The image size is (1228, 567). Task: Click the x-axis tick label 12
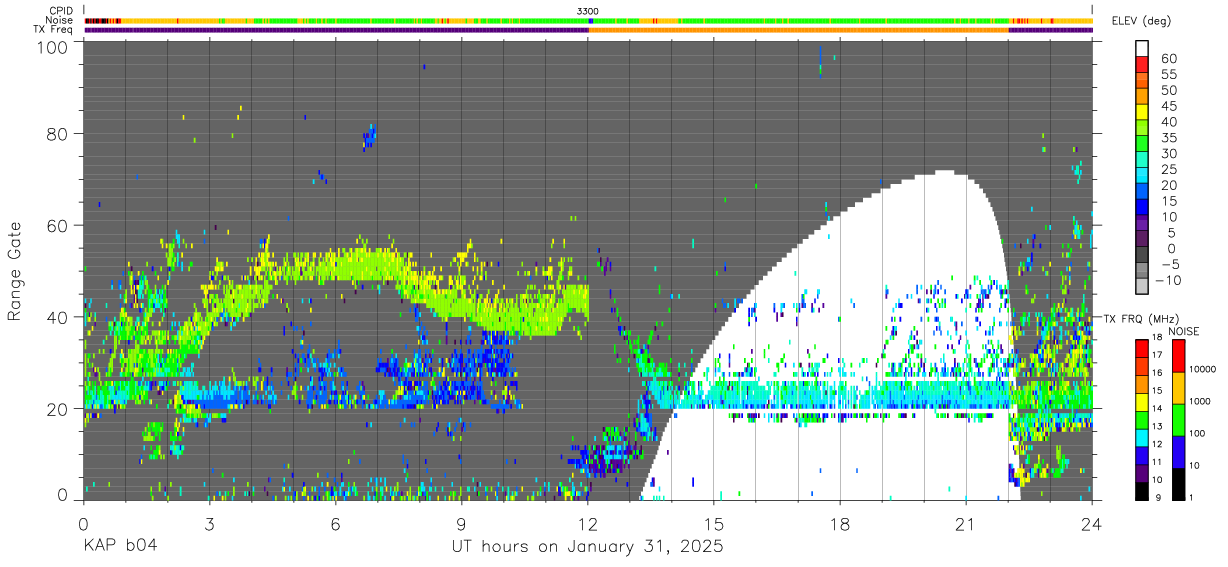(x=588, y=526)
